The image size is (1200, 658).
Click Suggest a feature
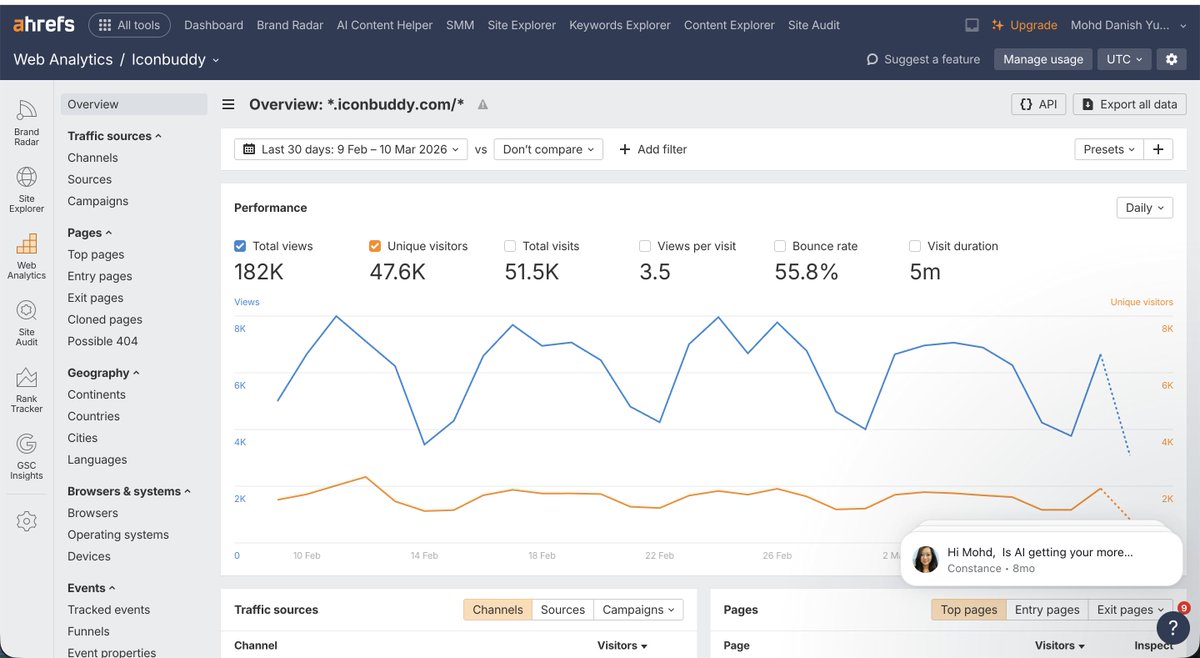click(x=923, y=59)
